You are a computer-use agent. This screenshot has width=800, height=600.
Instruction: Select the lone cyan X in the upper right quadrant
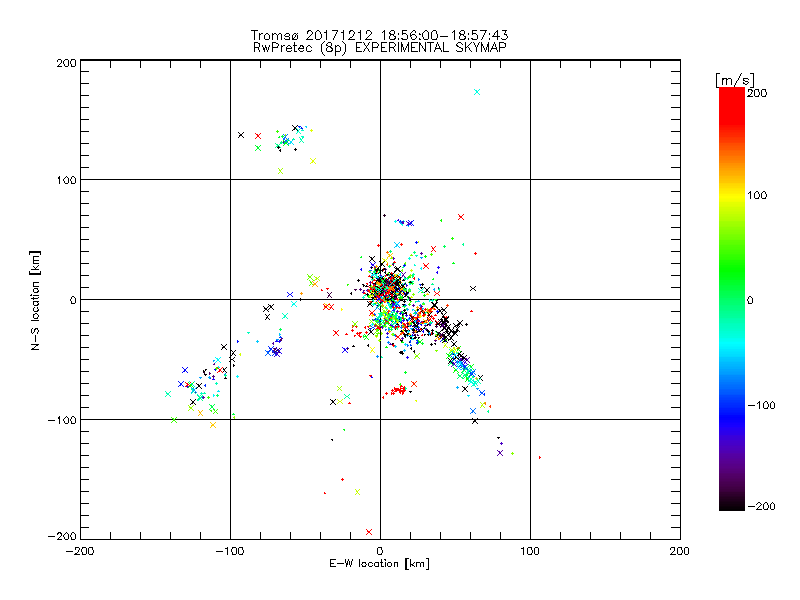click(x=477, y=92)
